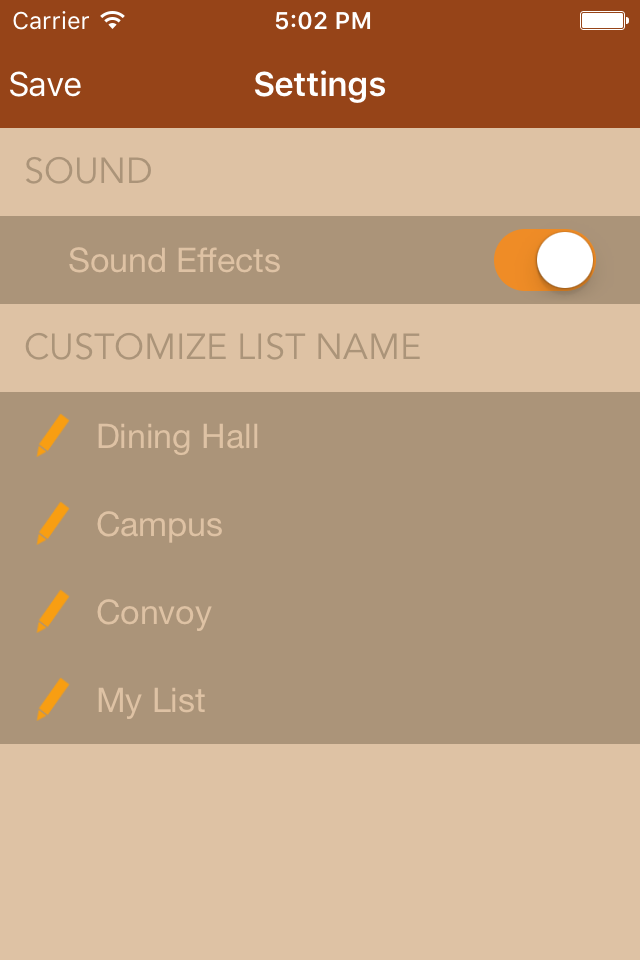
Task: Tap the 5:02 PM clock
Action: coord(323,21)
